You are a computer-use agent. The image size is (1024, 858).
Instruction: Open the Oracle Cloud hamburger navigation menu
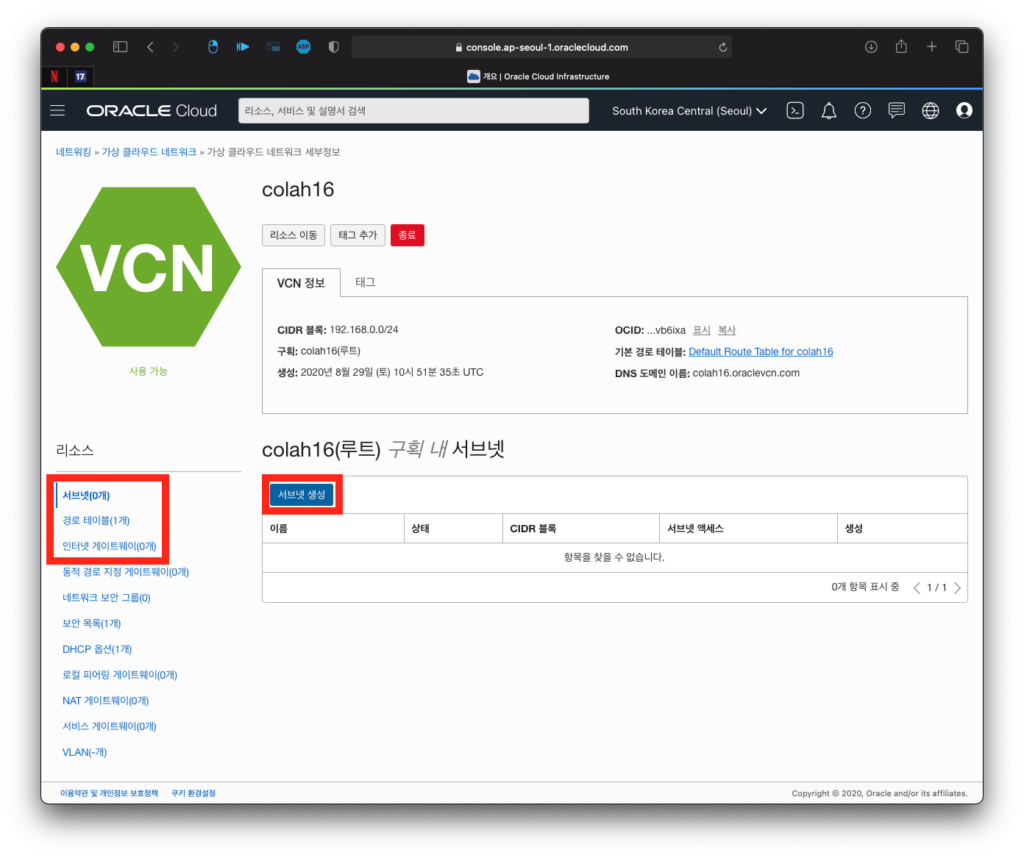click(58, 111)
